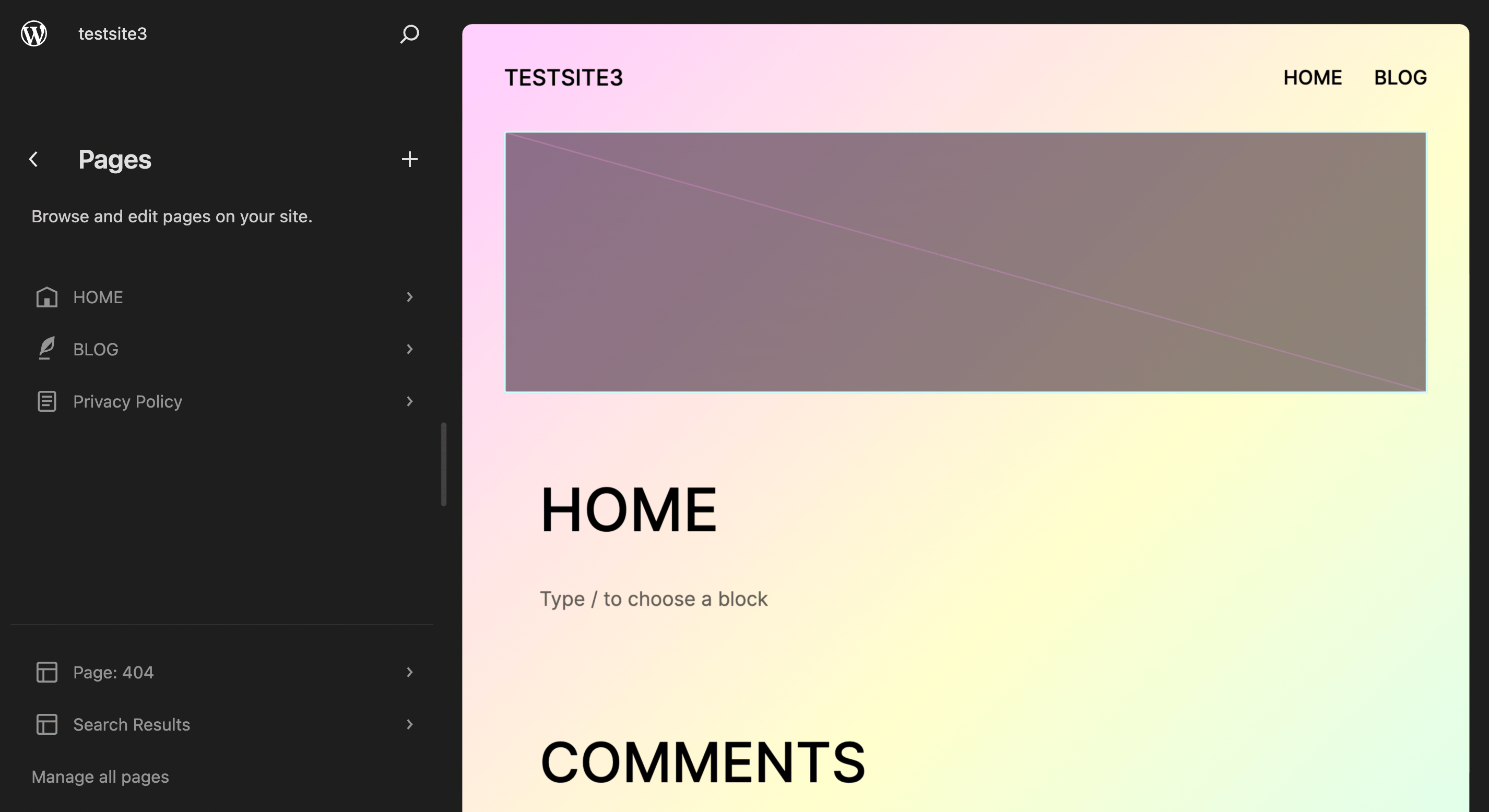Click the home icon next to HOME page
This screenshot has width=1489, height=812.
[x=46, y=297]
